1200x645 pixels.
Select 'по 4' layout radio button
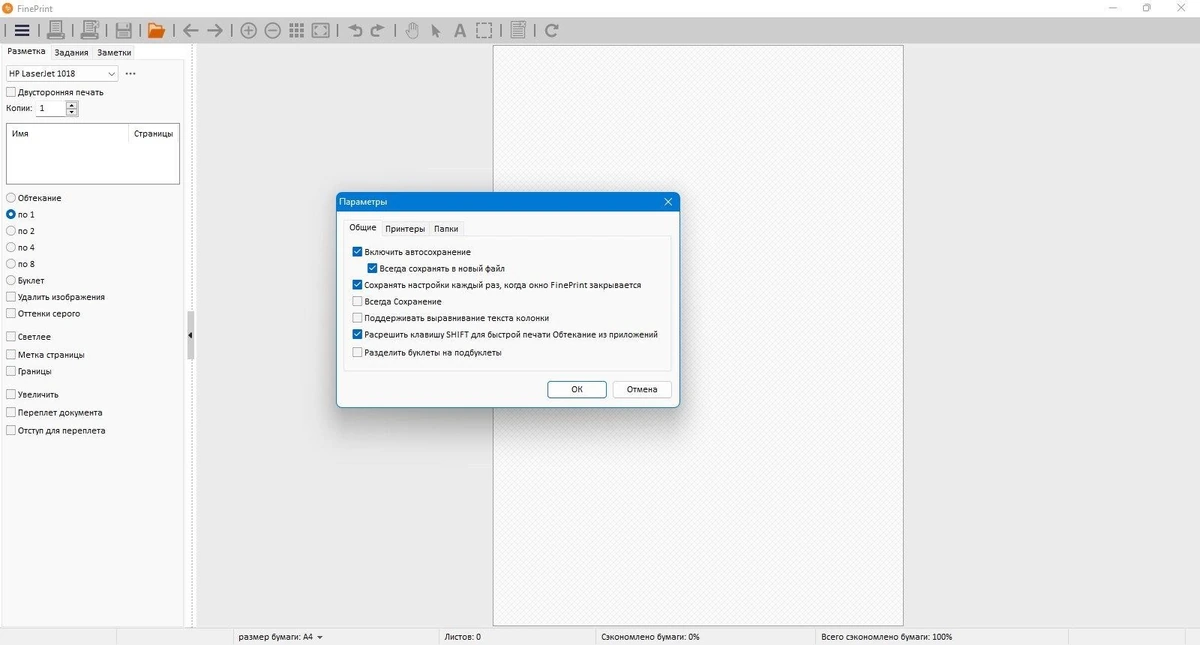click(x=11, y=247)
